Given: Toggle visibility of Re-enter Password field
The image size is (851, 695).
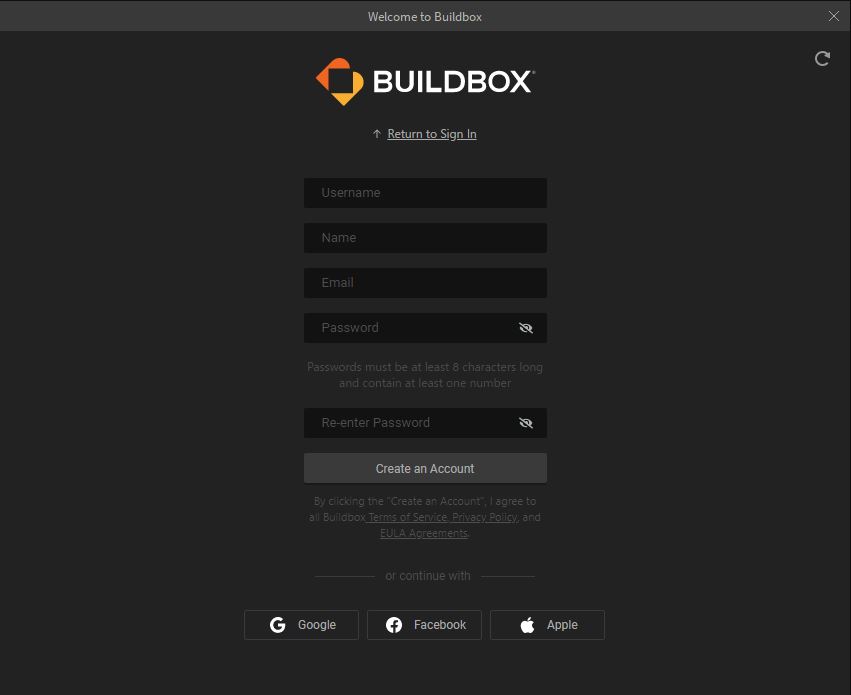Looking at the screenshot, I should (x=526, y=423).
